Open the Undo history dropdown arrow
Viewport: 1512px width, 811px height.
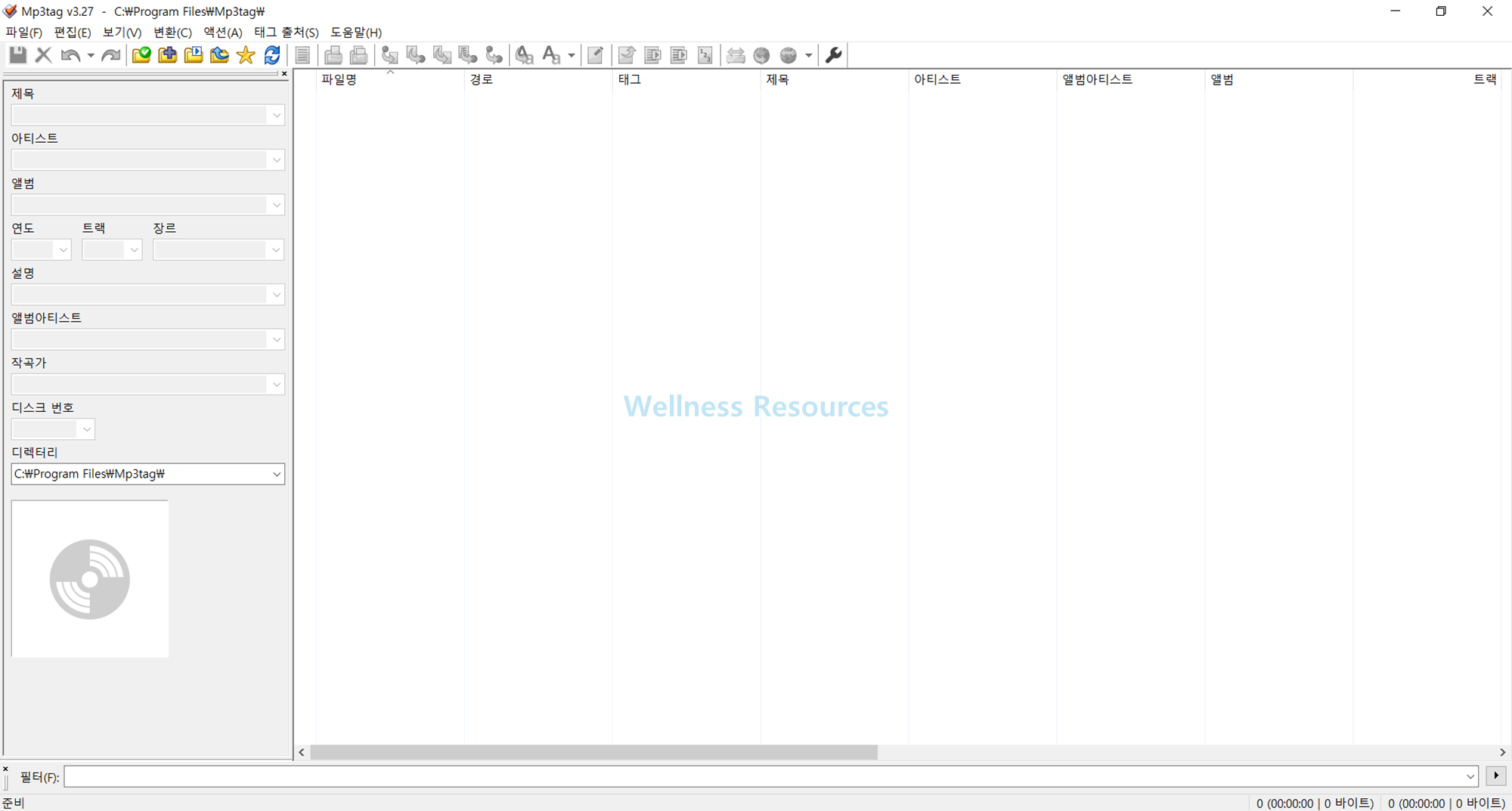[91, 55]
